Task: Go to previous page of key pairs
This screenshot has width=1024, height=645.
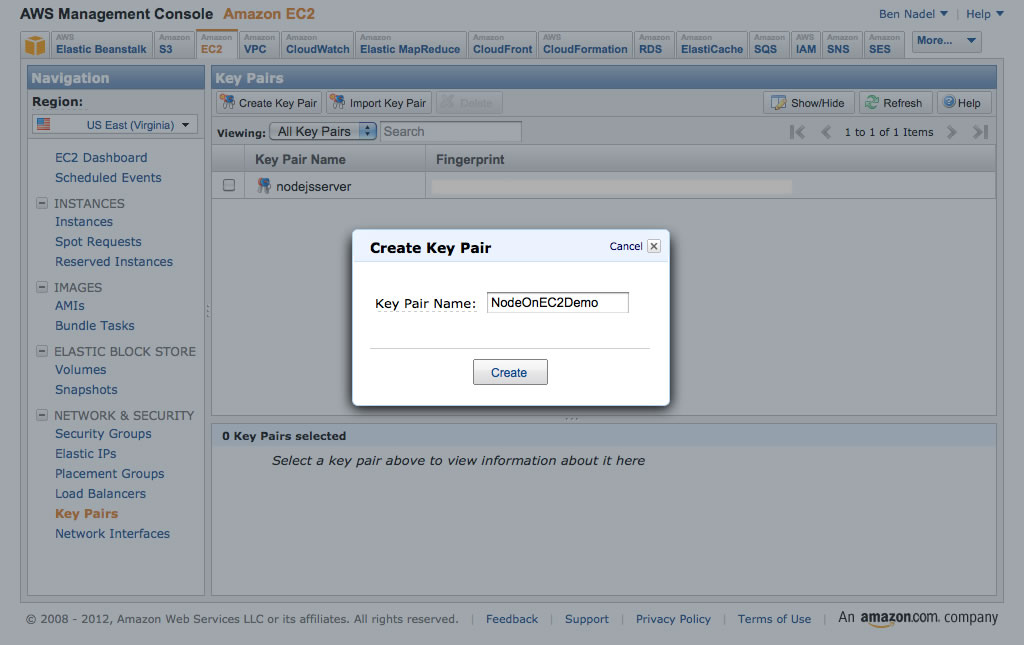Action: pyautogui.click(x=826, y=132)
